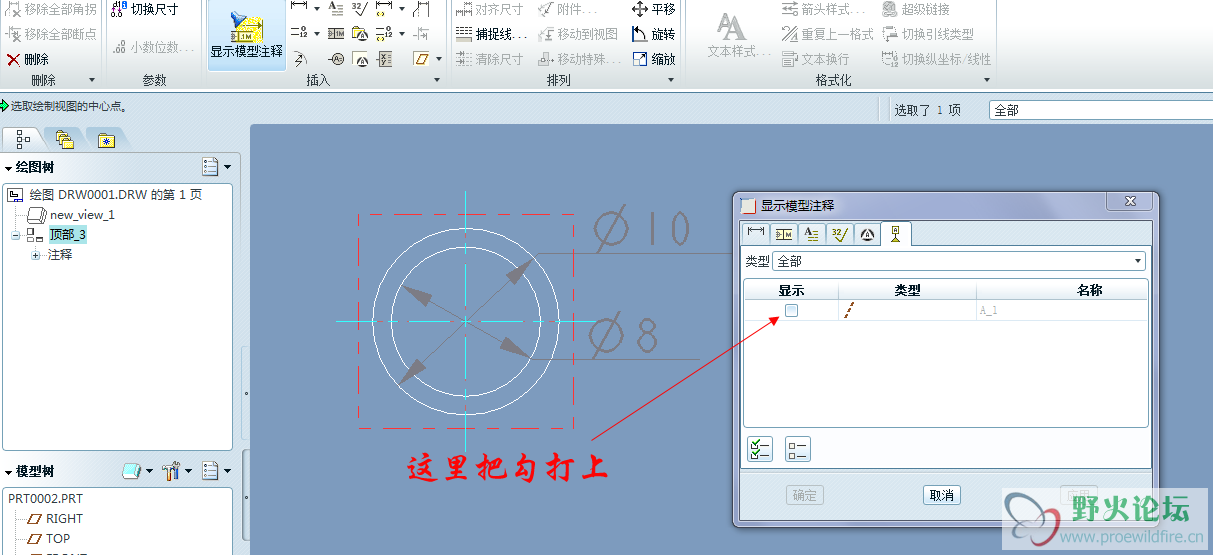1213x555 pixels.
Task: Open the 模型树 show options dropdown
Action: (137, 470)
